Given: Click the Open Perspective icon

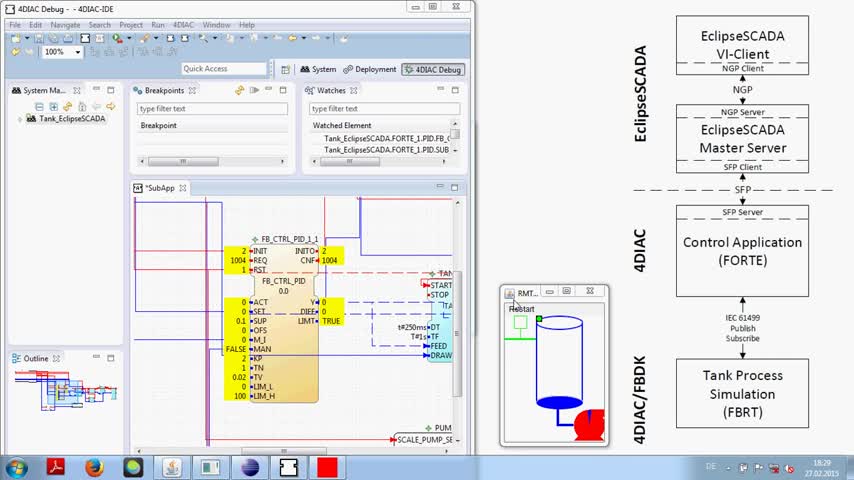Looking at the screenshot, I should click(x=285, y=70).
